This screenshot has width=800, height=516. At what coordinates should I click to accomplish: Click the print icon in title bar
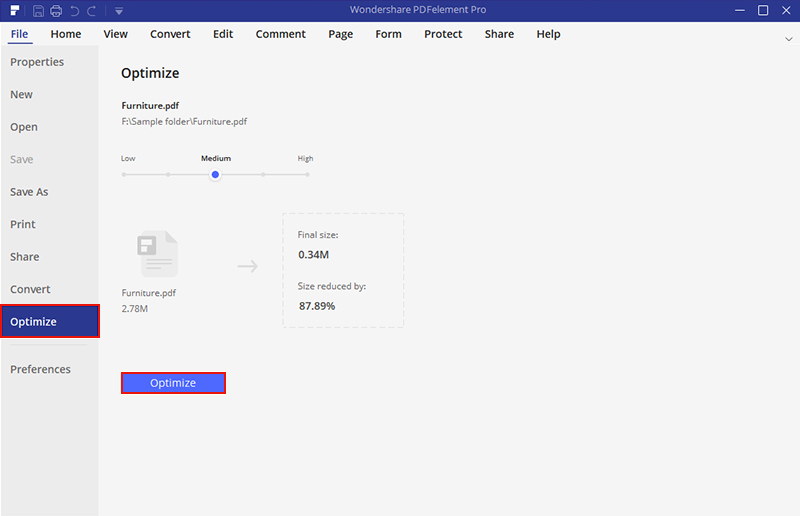56,11
